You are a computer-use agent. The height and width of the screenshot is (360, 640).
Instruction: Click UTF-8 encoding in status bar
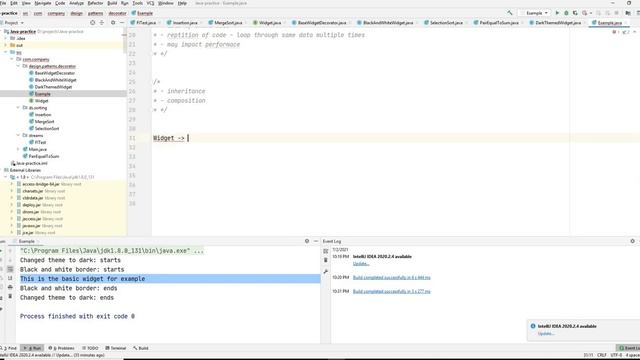click(x=616, y=355)
